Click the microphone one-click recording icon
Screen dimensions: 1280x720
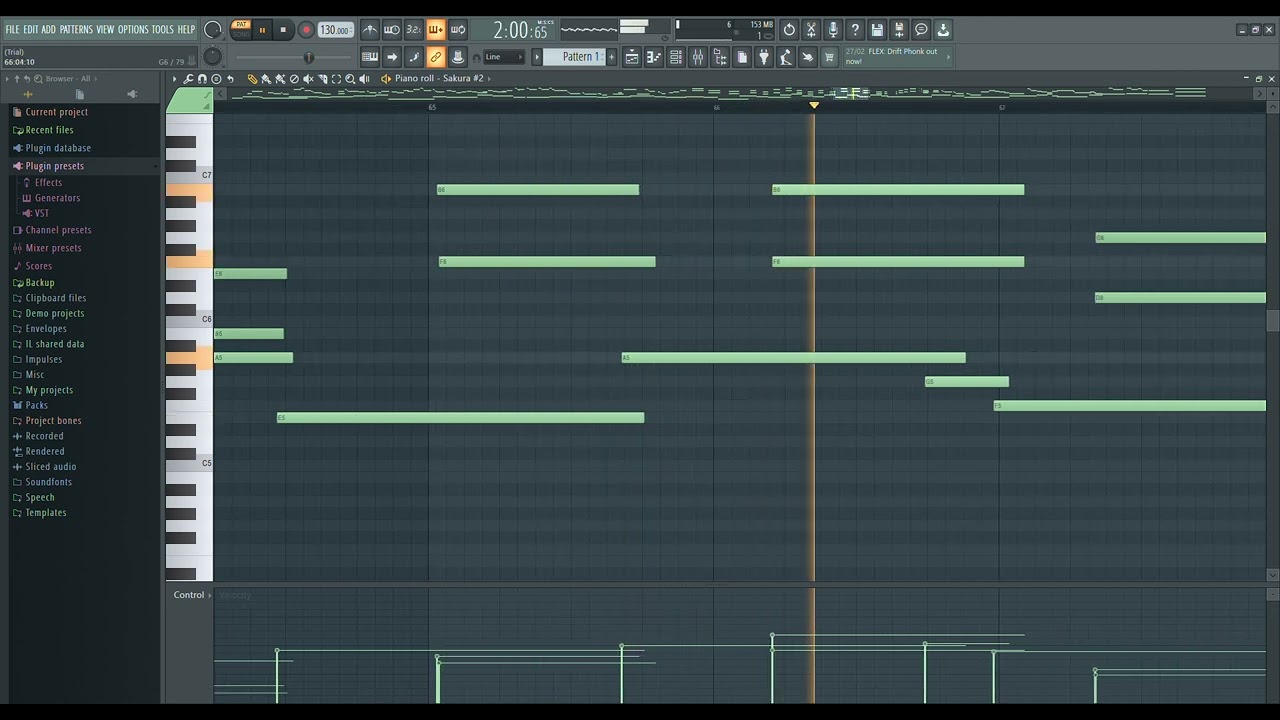(x=833, y=30)
